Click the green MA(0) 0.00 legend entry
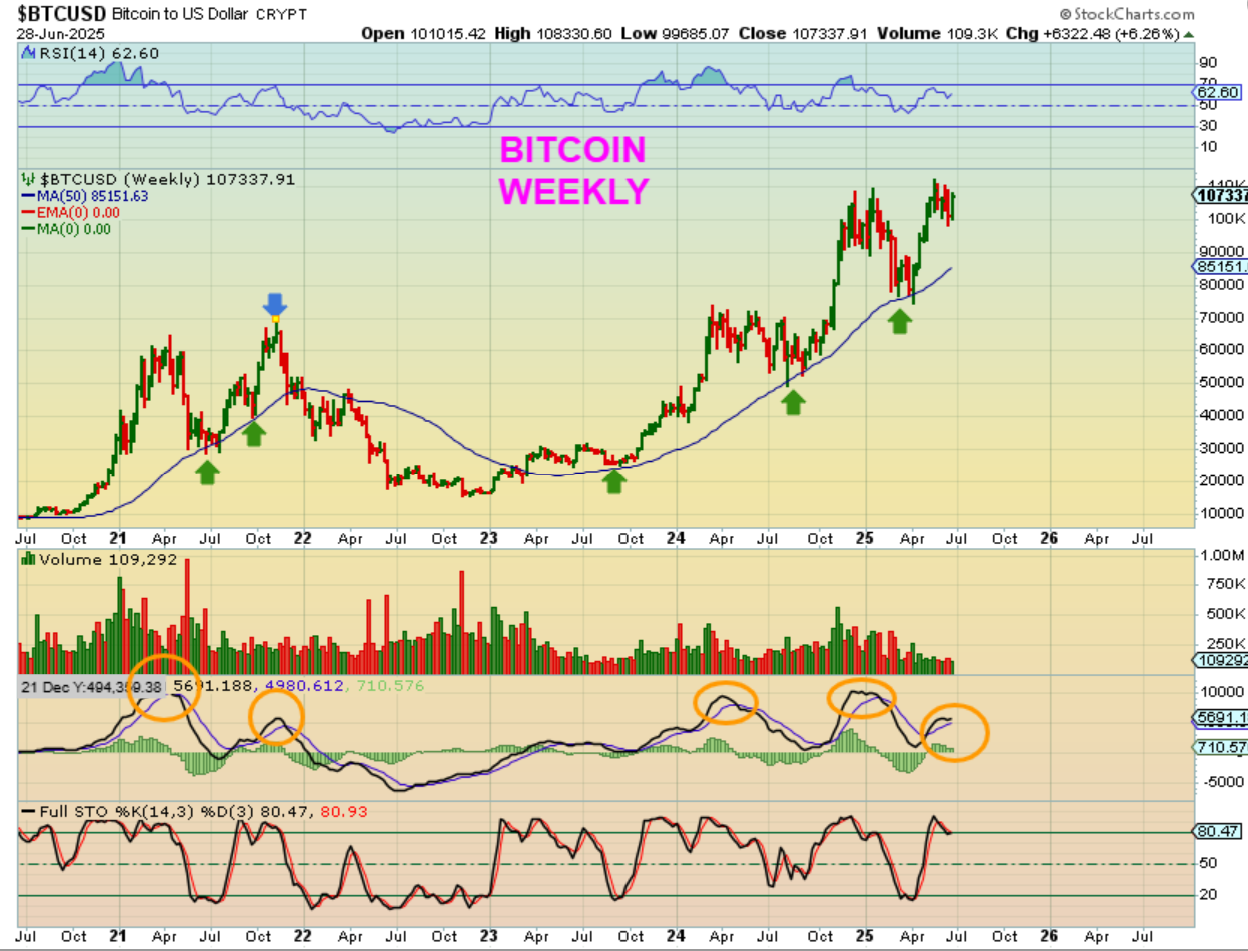The height and width of the screenshot is (951, 1248). 65,228
